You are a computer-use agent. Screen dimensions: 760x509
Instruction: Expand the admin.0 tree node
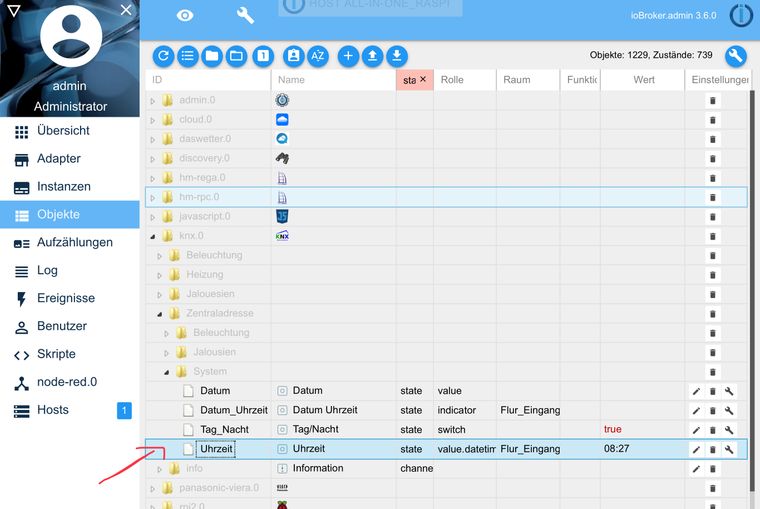[153, 101]
